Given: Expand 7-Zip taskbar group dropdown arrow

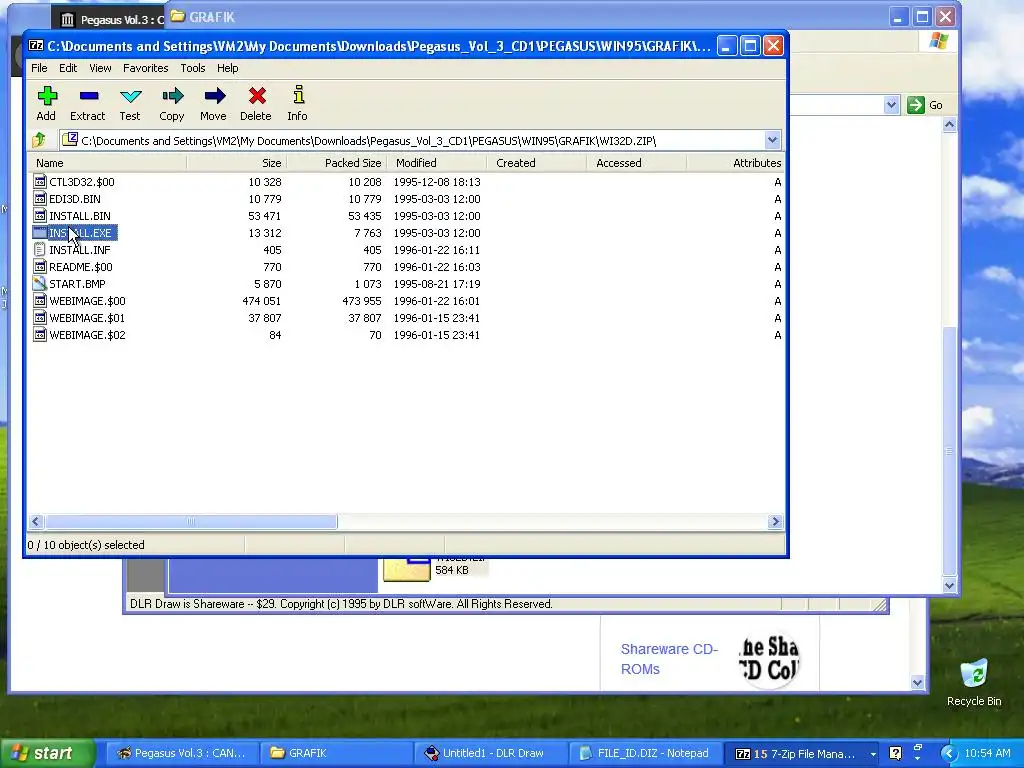Looking at the screenshot, I should (873, 754).
